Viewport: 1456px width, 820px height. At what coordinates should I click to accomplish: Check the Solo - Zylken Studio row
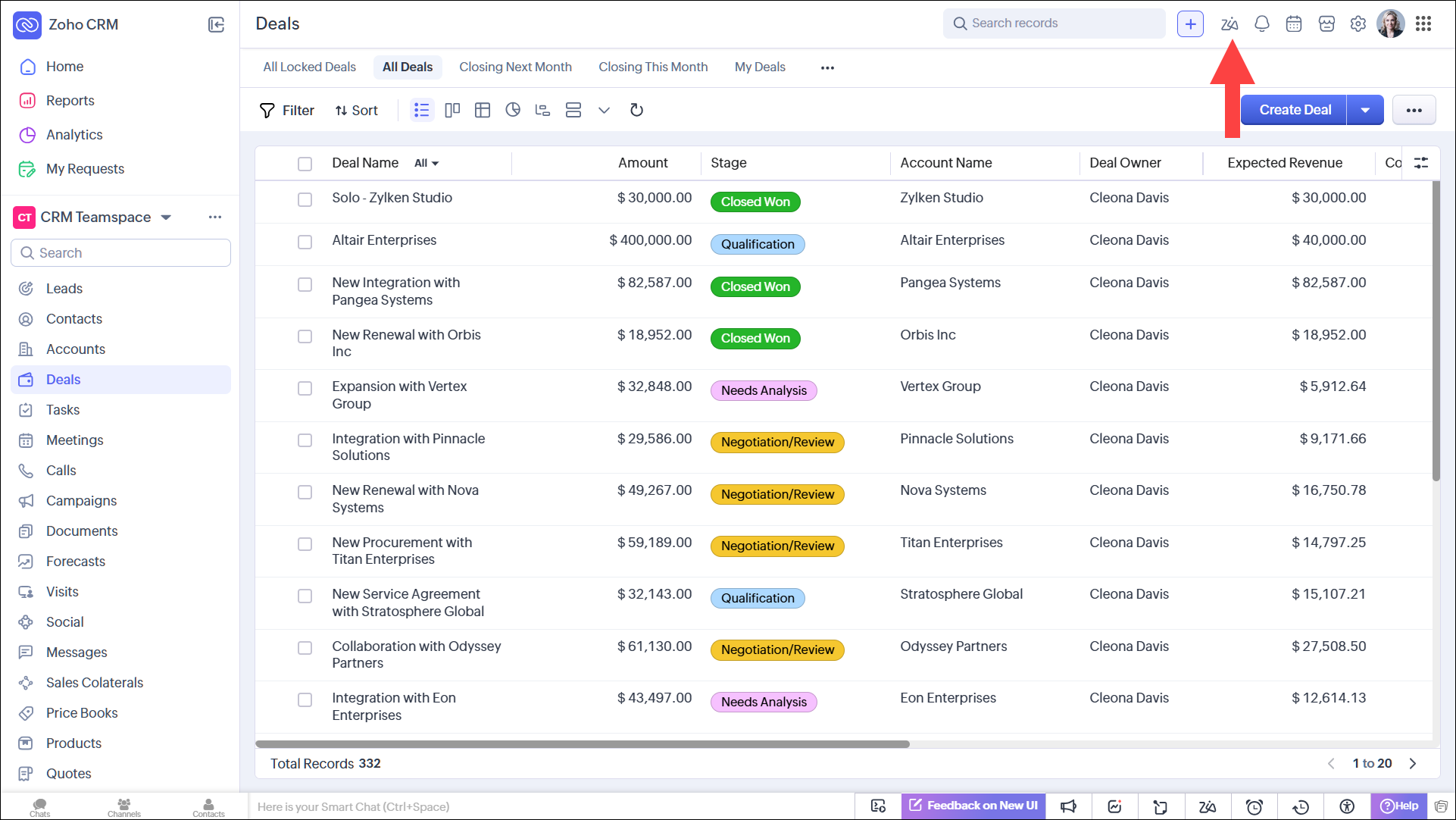305,199
